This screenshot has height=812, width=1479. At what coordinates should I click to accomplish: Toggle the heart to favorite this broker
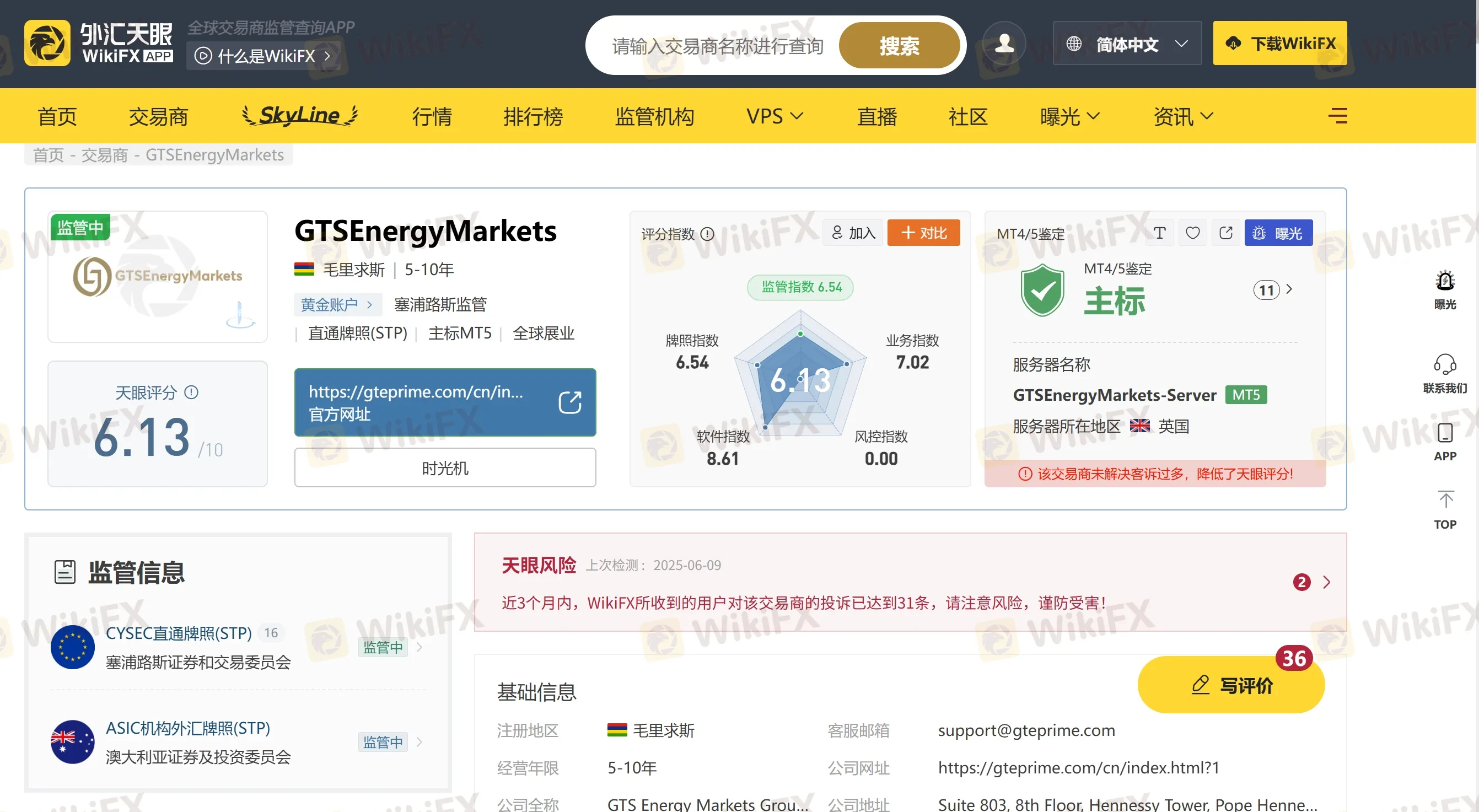1192,233
